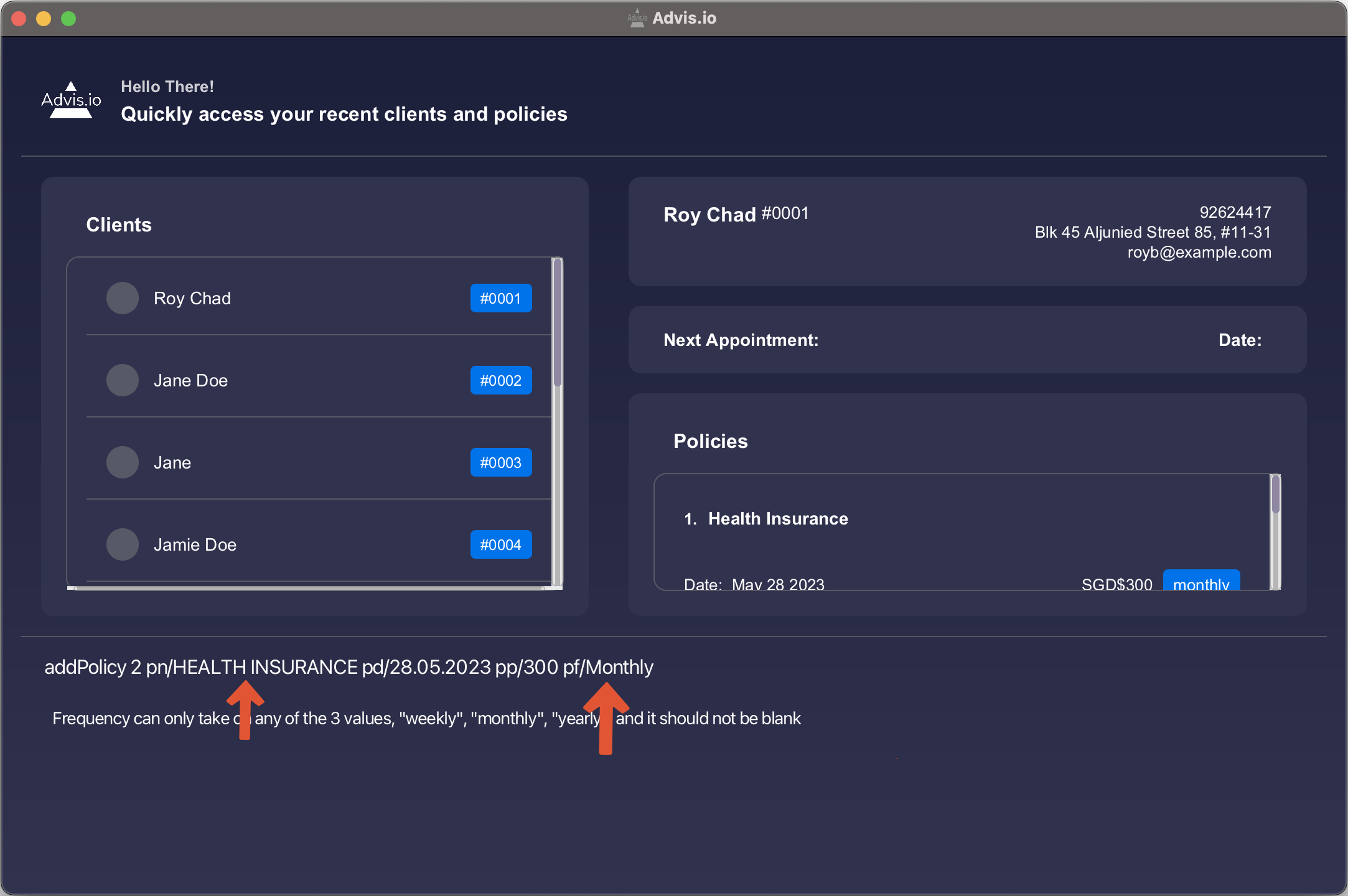Click Jane Doe's avatar circle
The width and height of the screenshot is (1348, 896).
tap(123, 380)
